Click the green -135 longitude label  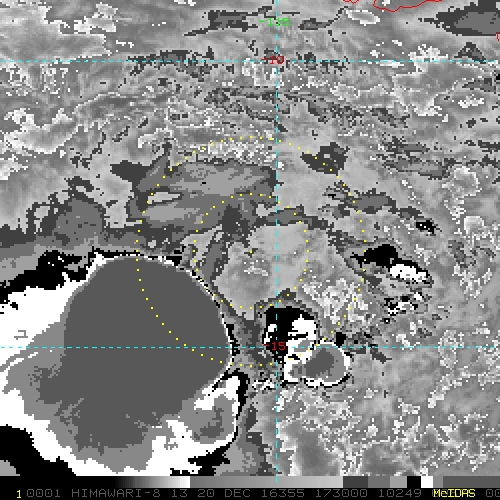(x=275, y=22)
